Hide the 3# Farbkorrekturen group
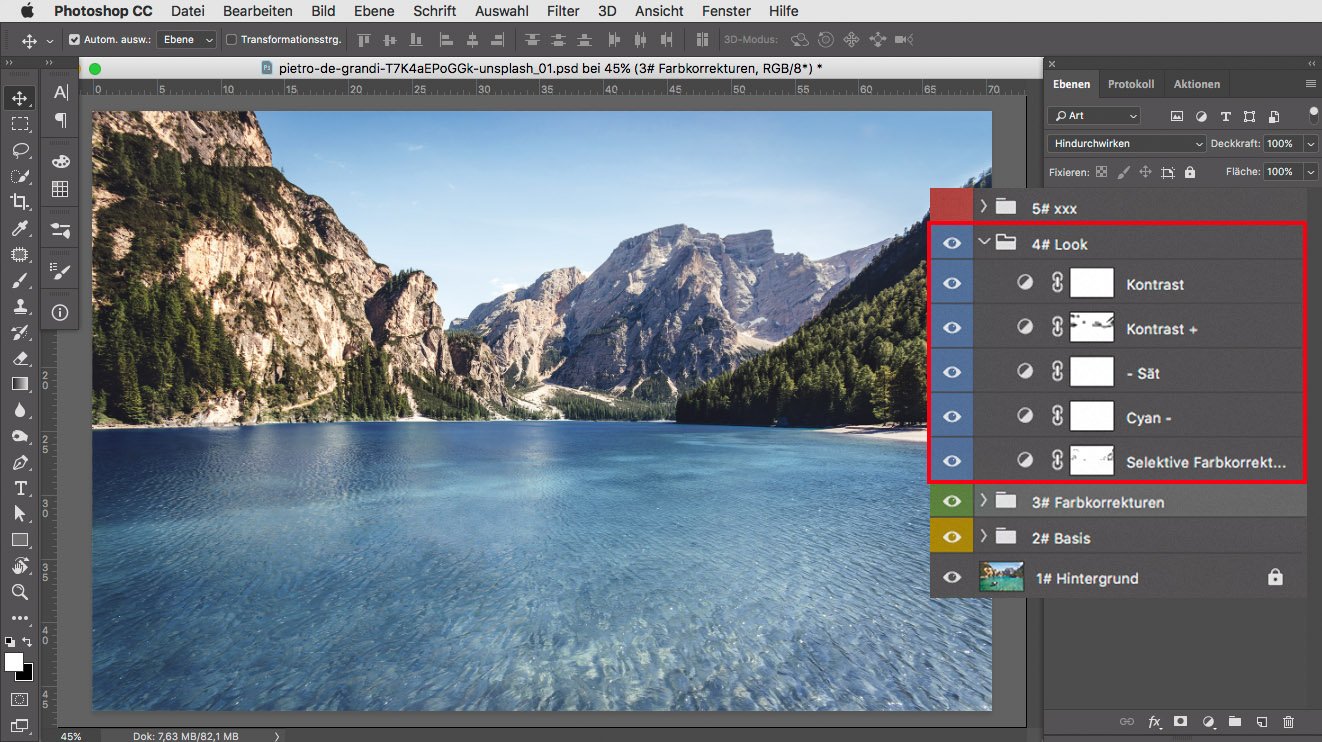The height and width of the screenshot is (742, 1322). (952, 501)
